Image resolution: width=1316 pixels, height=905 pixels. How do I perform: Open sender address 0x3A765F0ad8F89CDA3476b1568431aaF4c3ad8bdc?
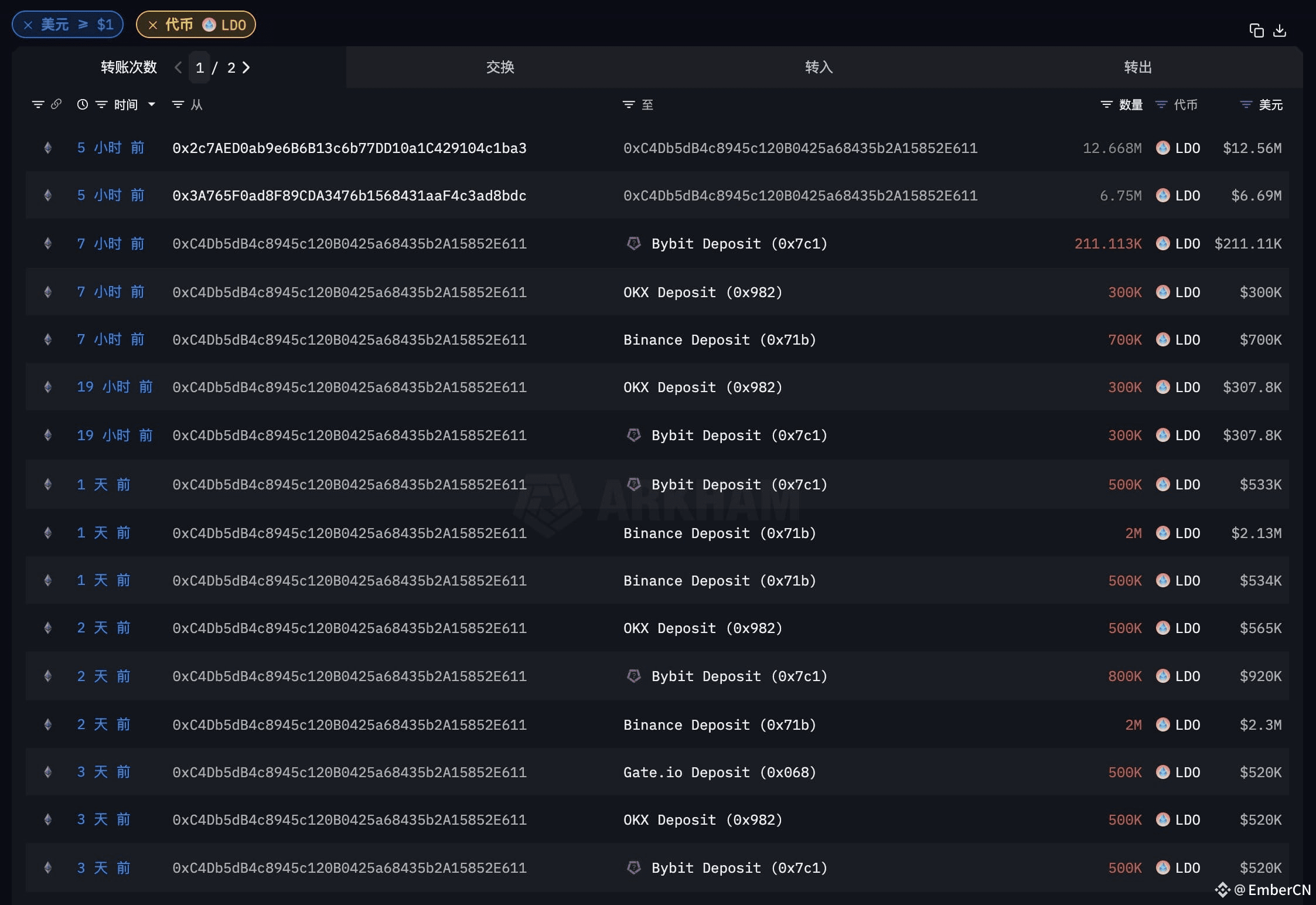[x=349, y=196]
